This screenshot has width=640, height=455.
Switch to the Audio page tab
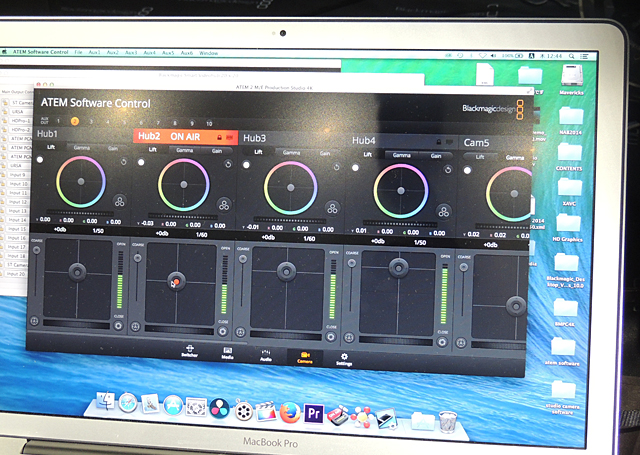click(266, 355)
